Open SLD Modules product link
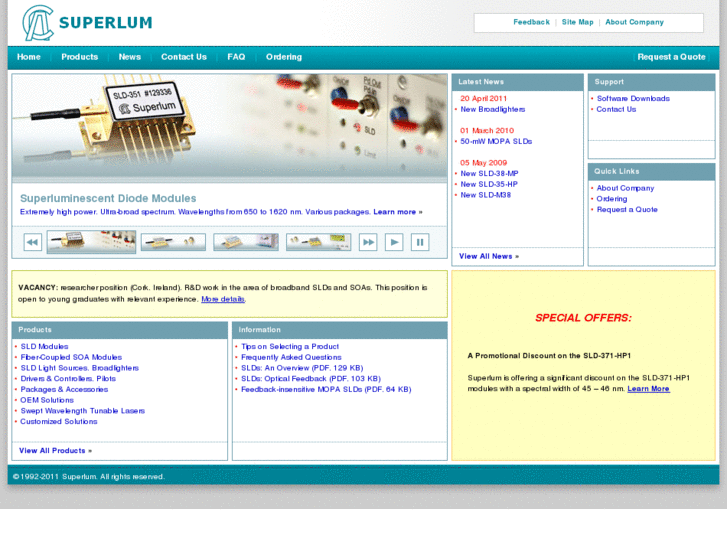Image resolution: width=727 pixels, height=545 pixels. (x=45, y=346)
